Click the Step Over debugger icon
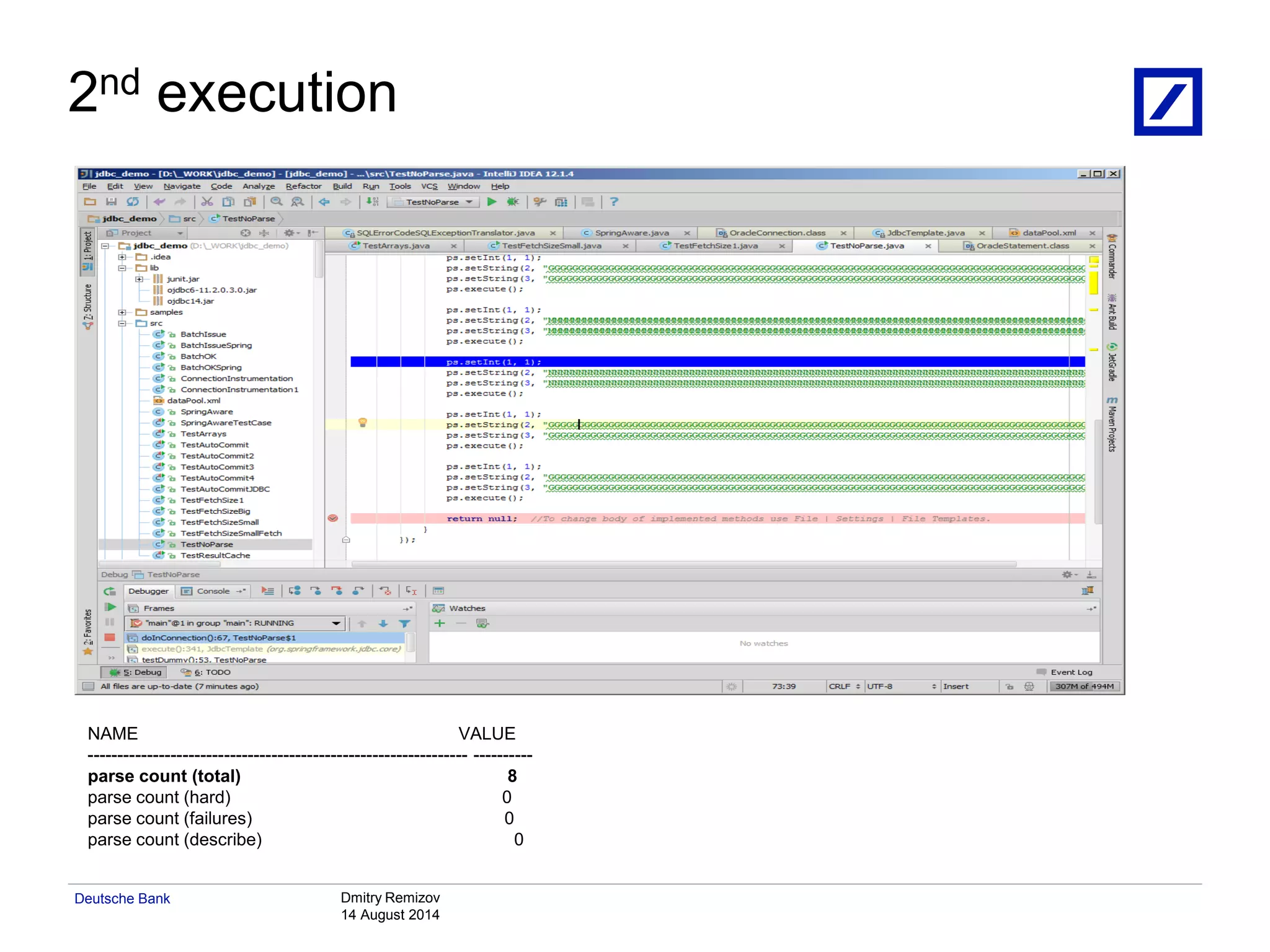 tap(295, 591)
